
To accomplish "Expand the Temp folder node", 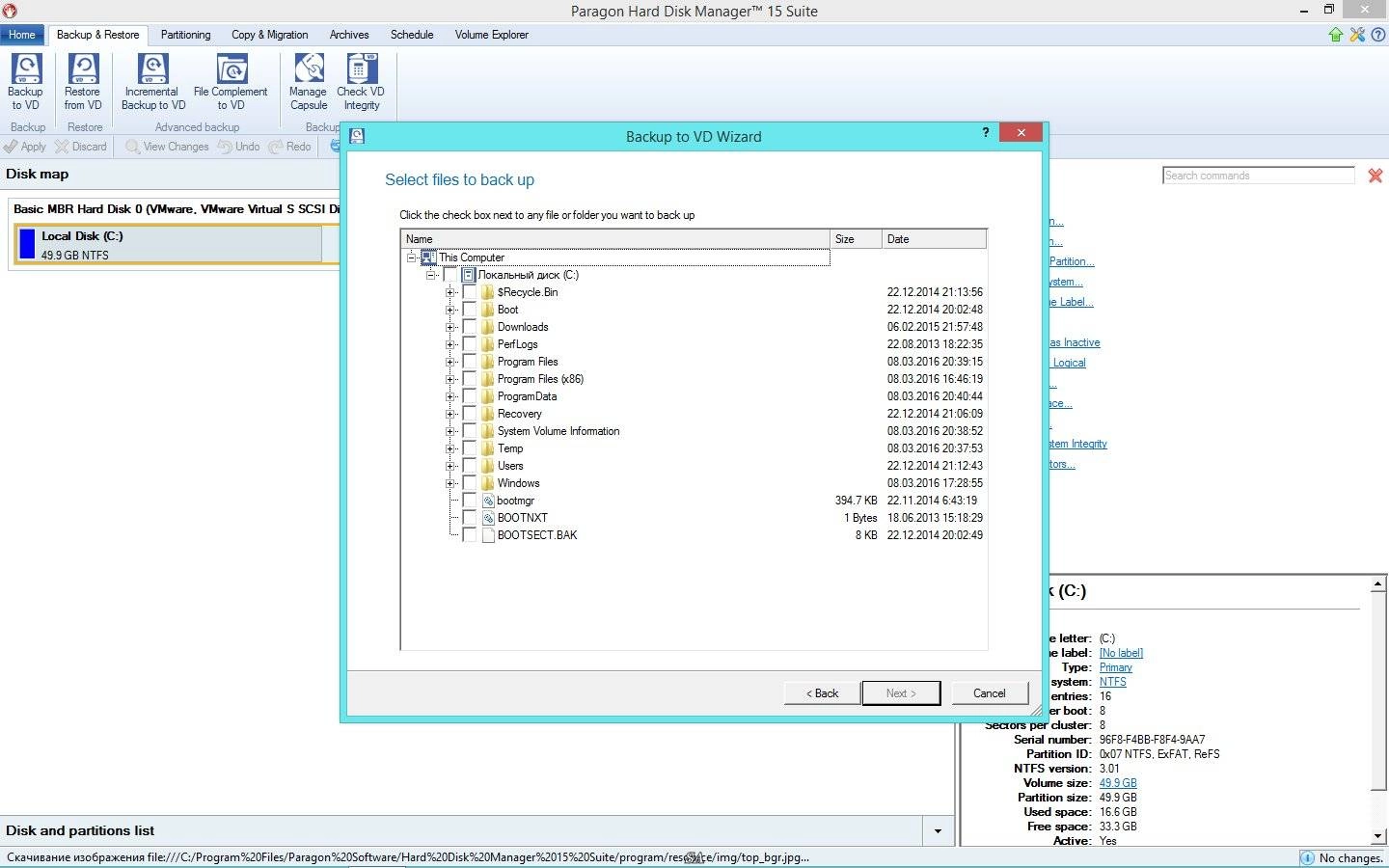I will [450, 448].
